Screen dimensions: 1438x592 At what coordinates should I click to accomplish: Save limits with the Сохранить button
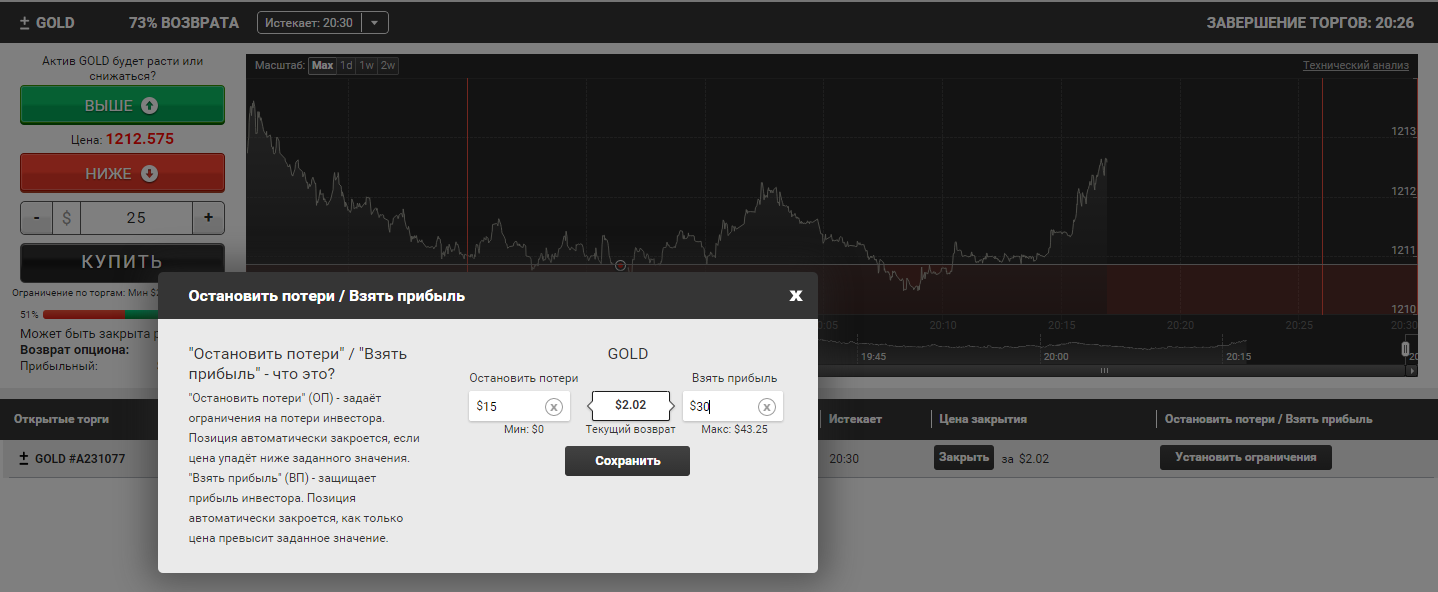click(627, 461)
